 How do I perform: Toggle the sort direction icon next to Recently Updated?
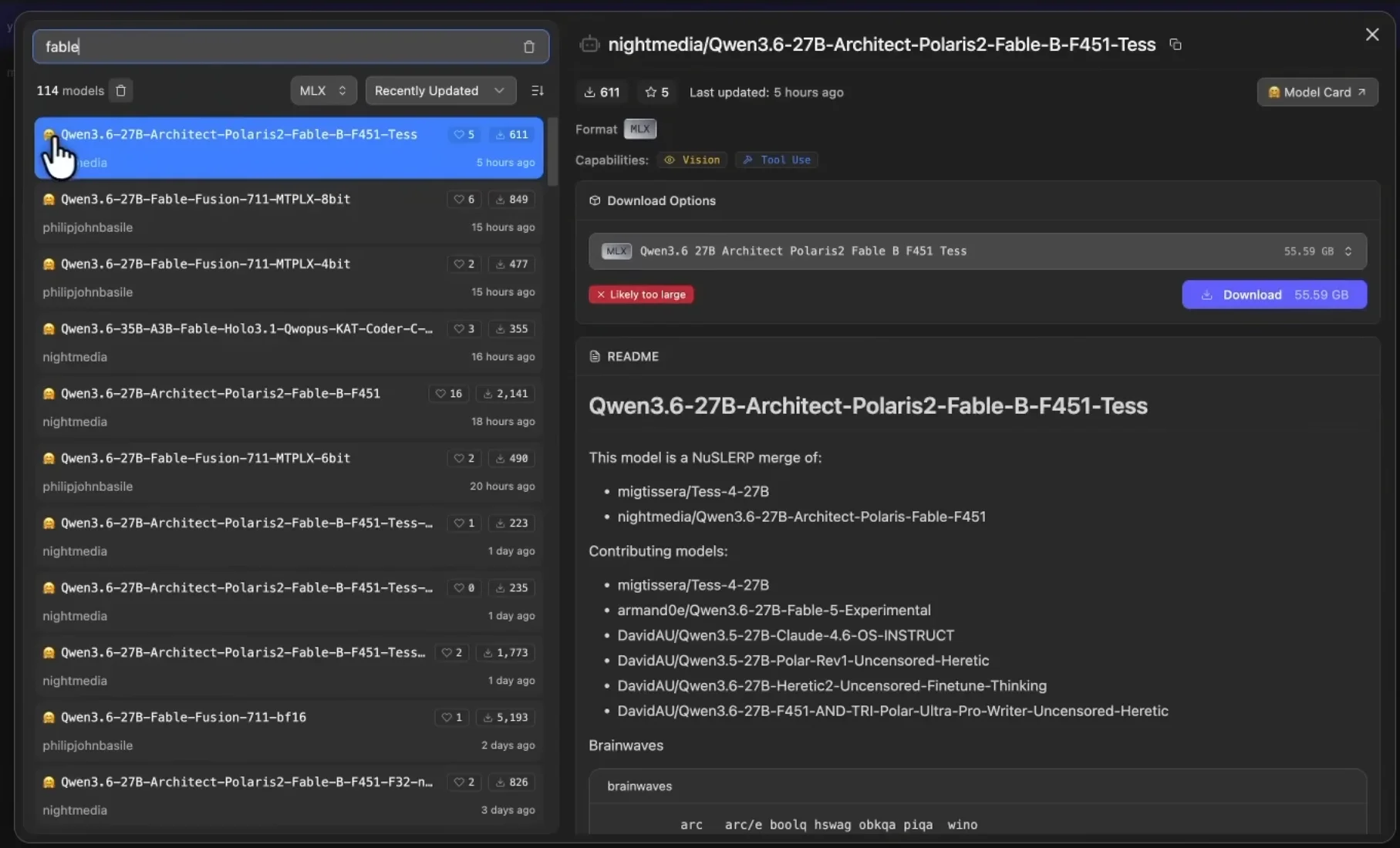coord(538,91)
